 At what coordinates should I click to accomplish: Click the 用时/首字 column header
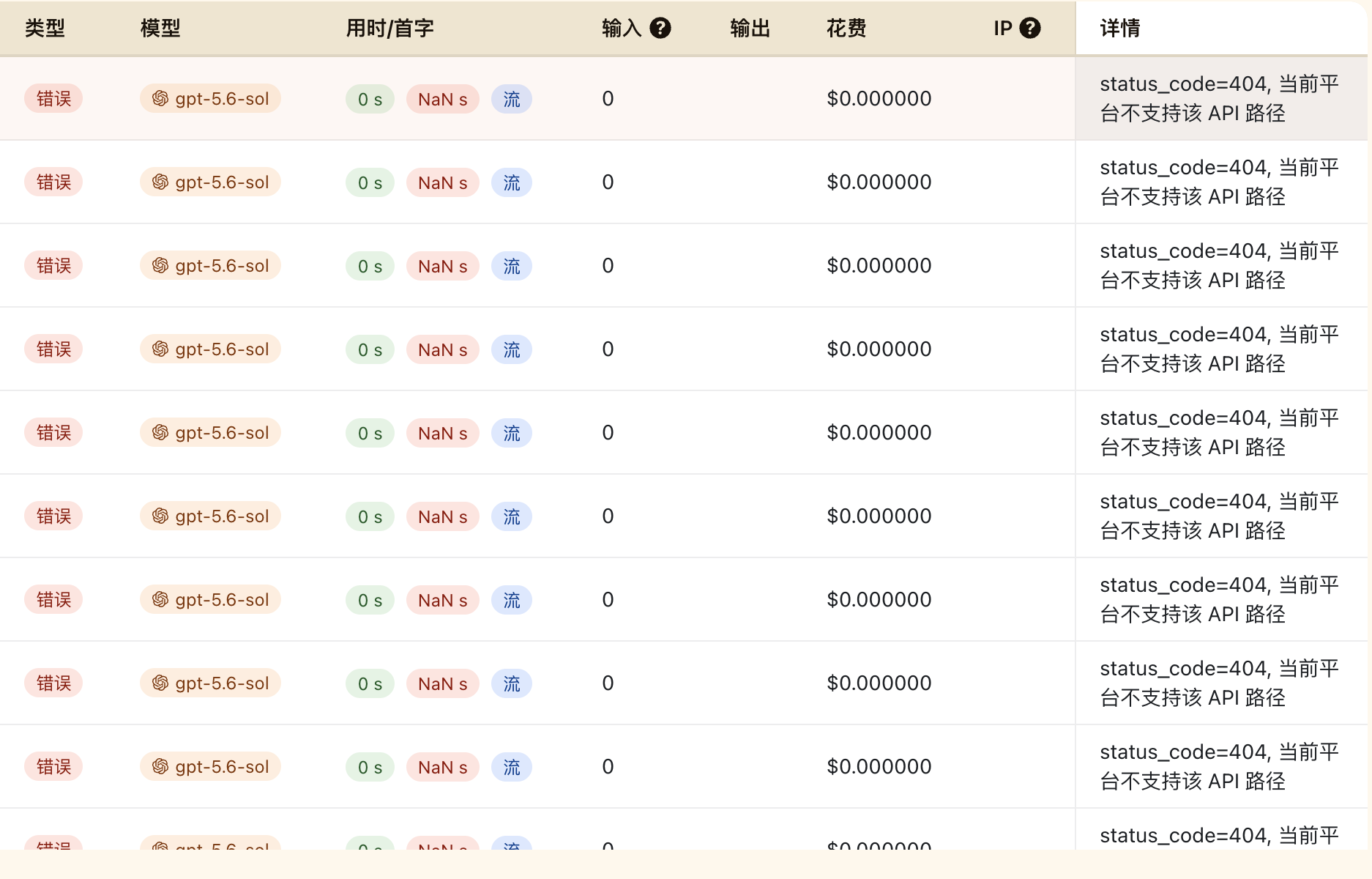pyautogui.click(x=389, y=28)
